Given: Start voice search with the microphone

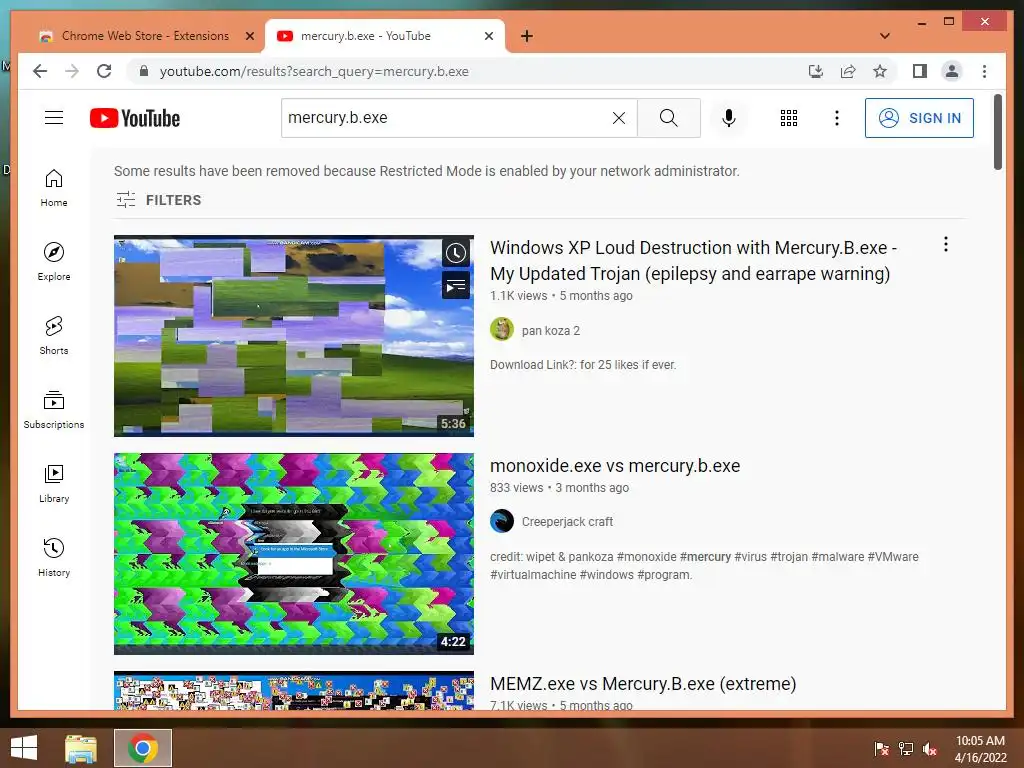Looking at the screenshot, I should [x=729, y=118].
